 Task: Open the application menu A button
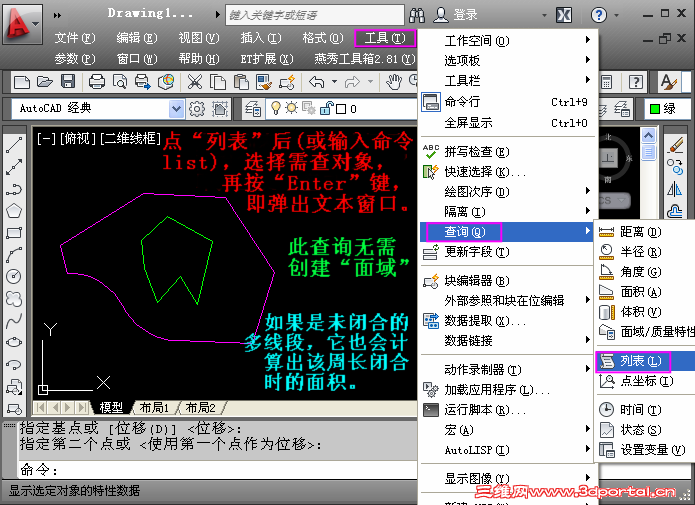22,23
